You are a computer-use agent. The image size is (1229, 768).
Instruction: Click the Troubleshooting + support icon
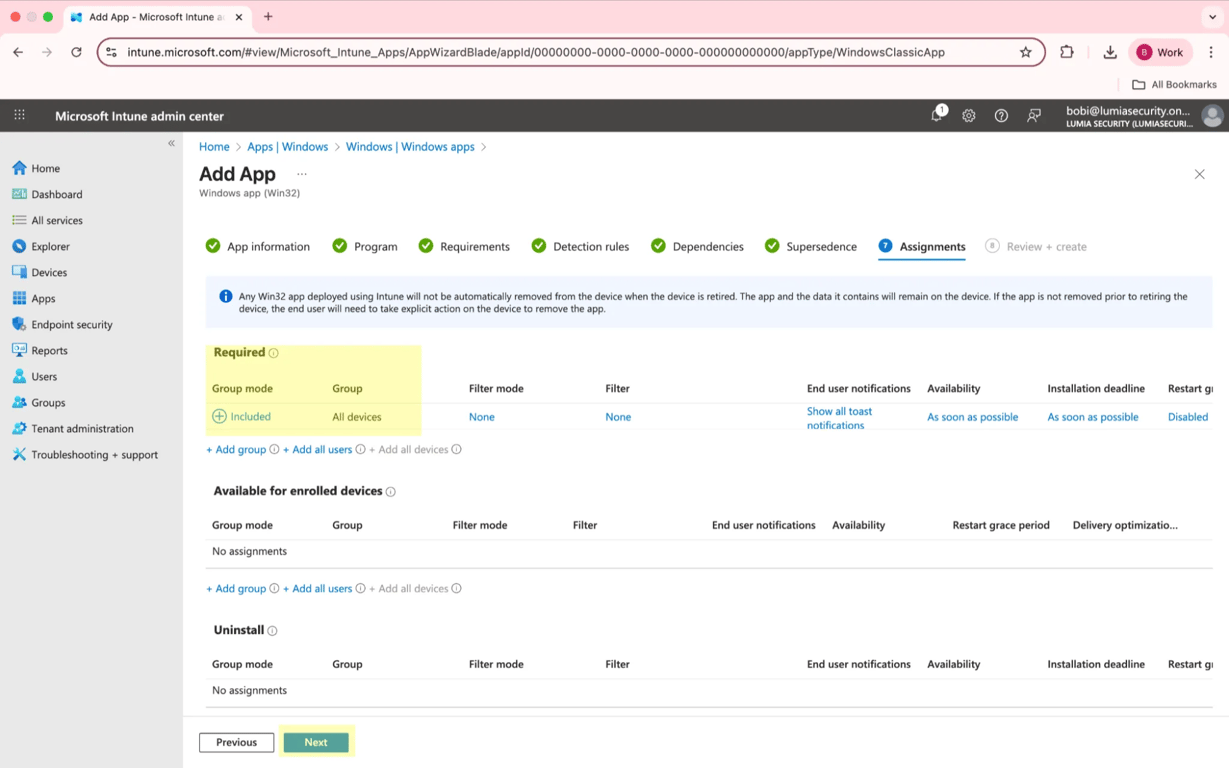(x=19, y=454)
